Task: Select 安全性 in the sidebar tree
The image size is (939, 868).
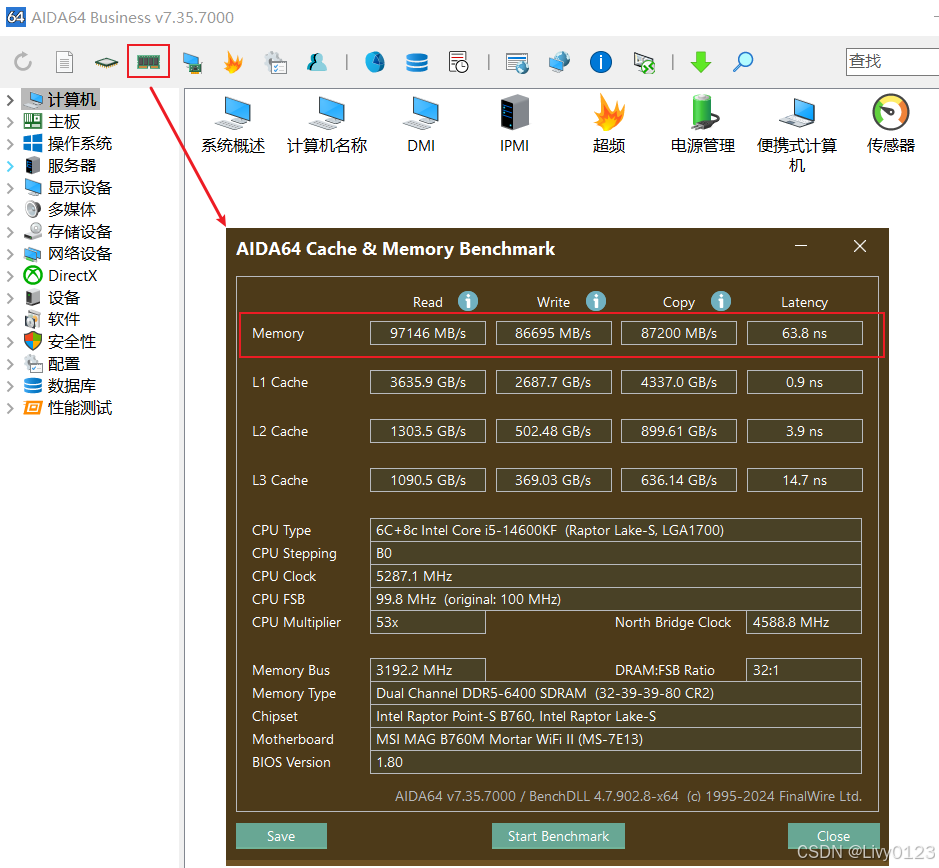Action: pyautogui.click(x=71, y=341)
